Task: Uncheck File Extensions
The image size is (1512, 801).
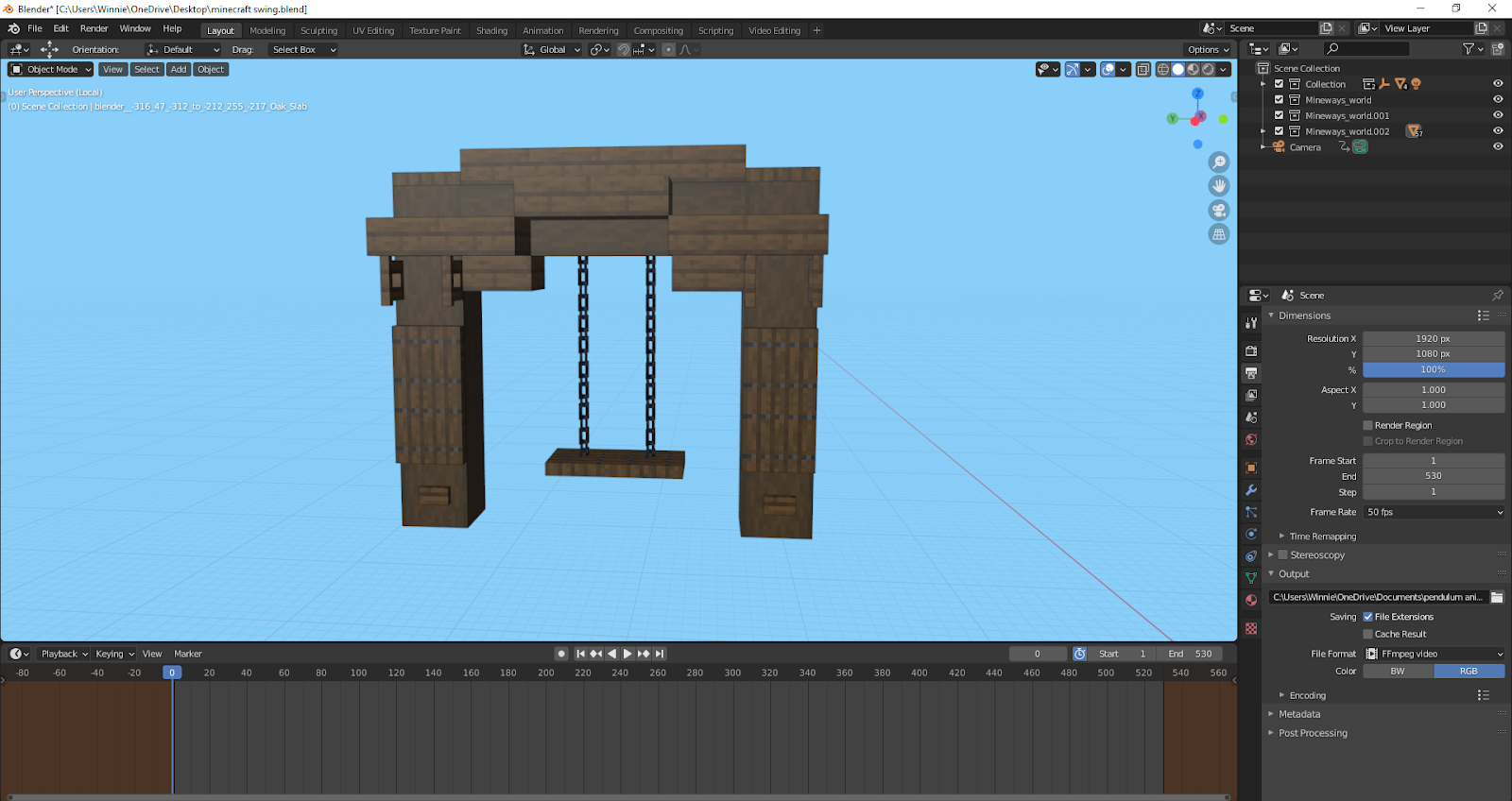Action: point(1367,617)
